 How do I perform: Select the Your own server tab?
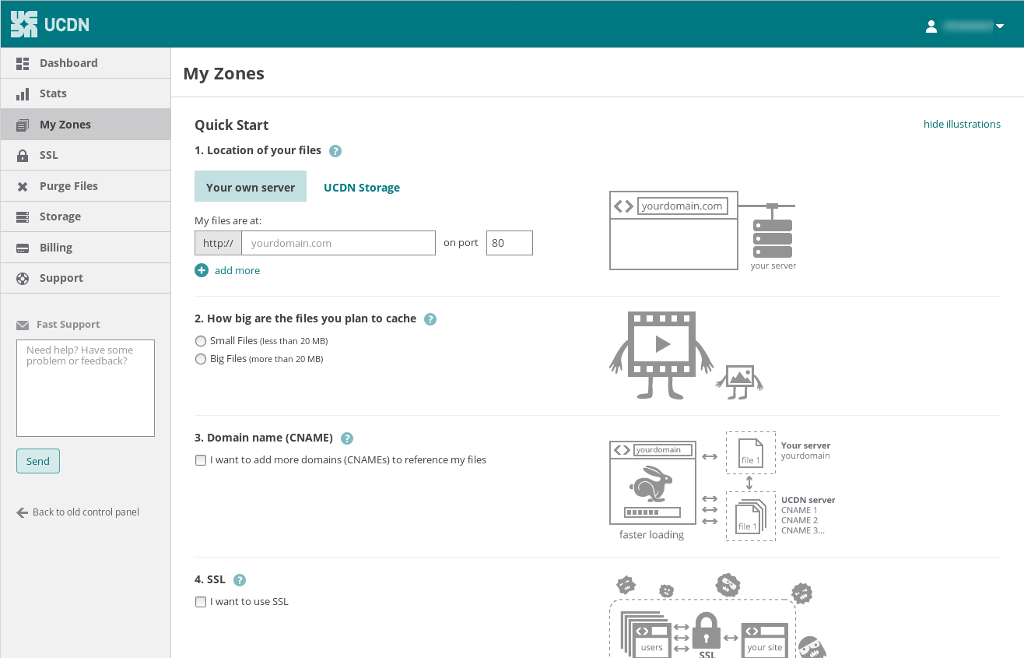tap(250, 187)
